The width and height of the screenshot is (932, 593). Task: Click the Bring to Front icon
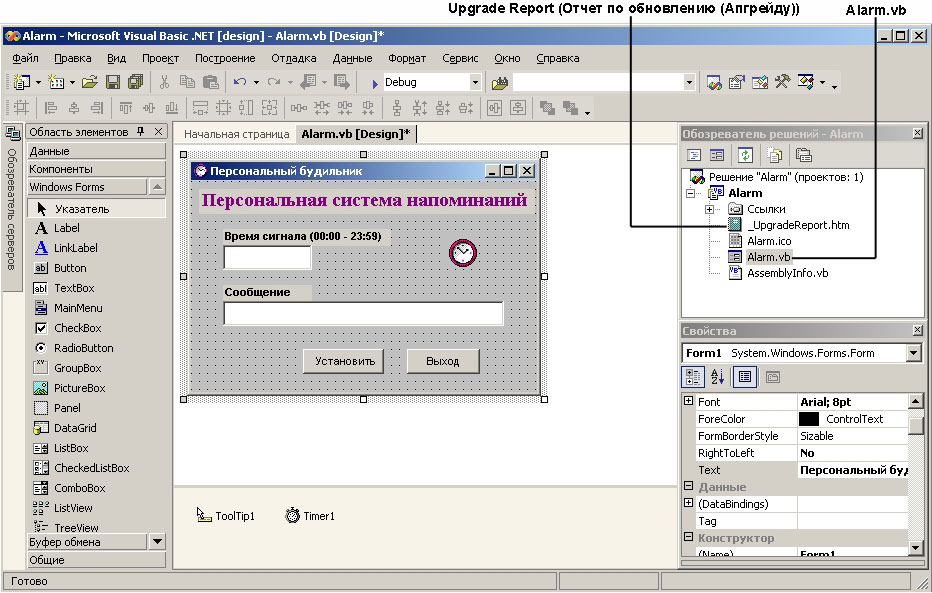point(547,108)
